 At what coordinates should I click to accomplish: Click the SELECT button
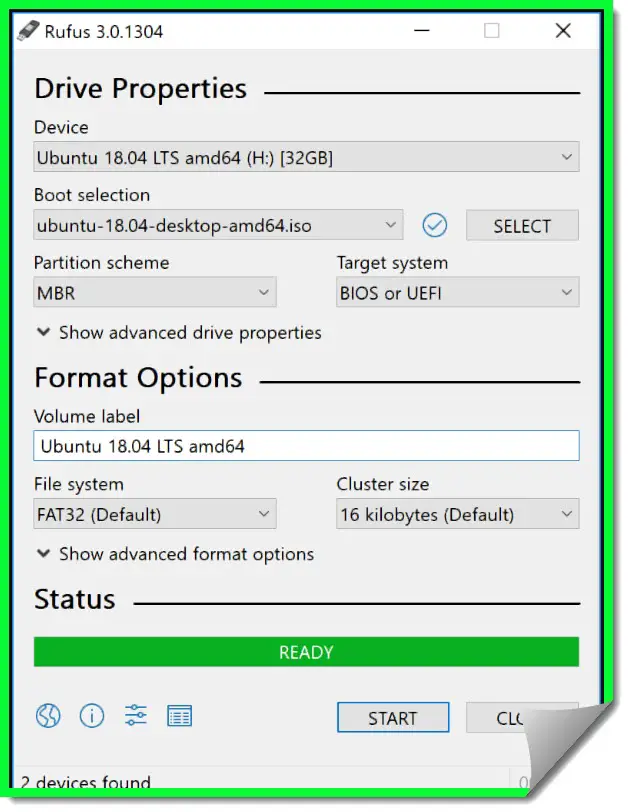tap(522, 225)
